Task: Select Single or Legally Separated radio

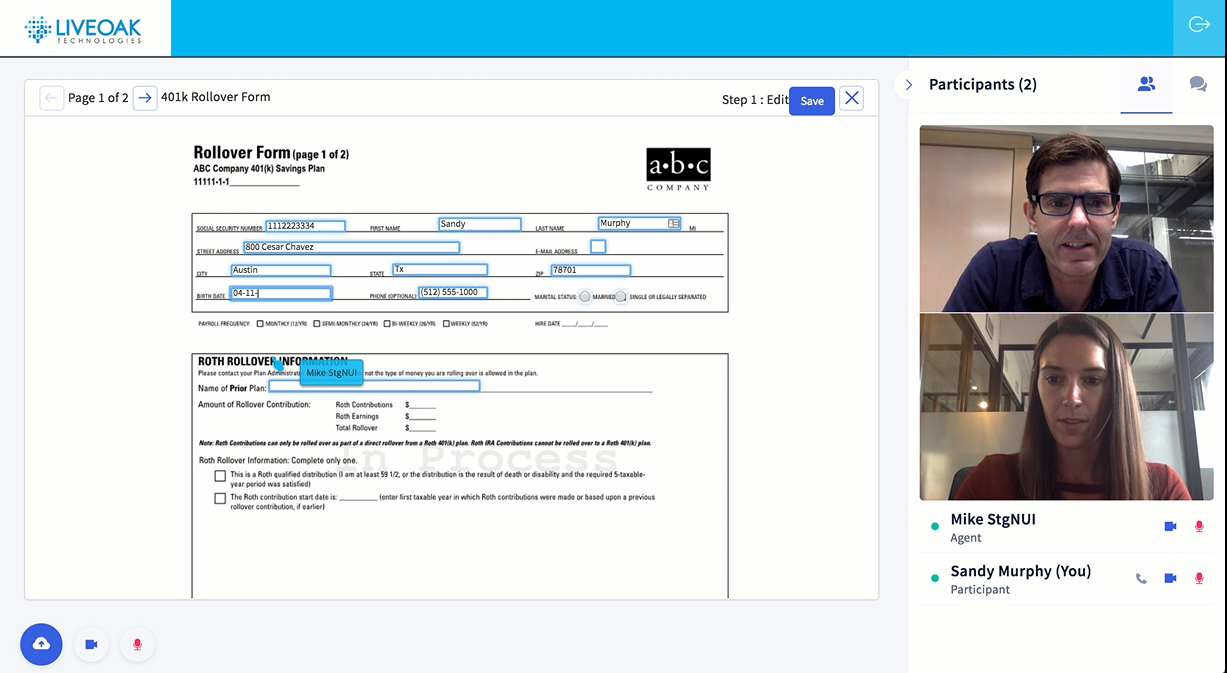Action: click(x=621, y=296)
